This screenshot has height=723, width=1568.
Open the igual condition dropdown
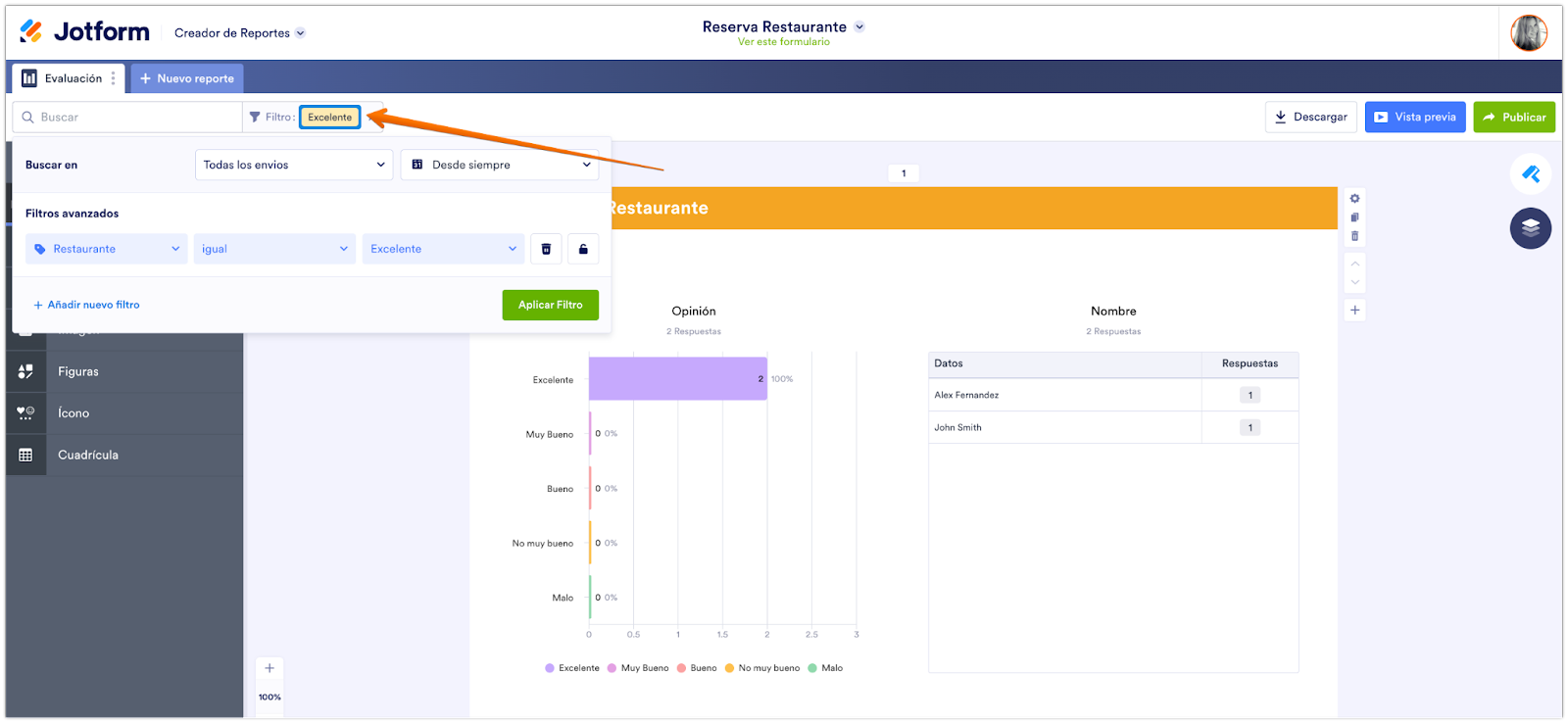click(x=274, y=249)
